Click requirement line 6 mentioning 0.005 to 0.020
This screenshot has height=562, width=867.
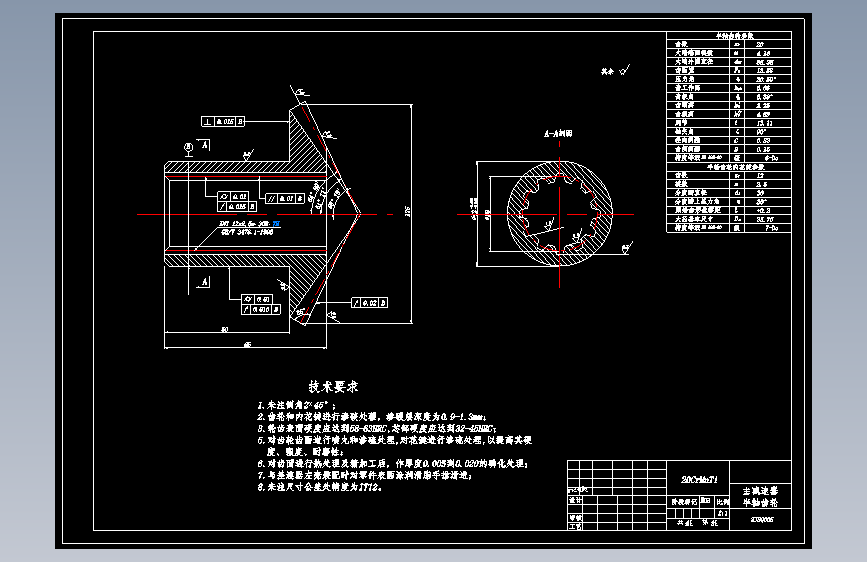pos(393,464)
